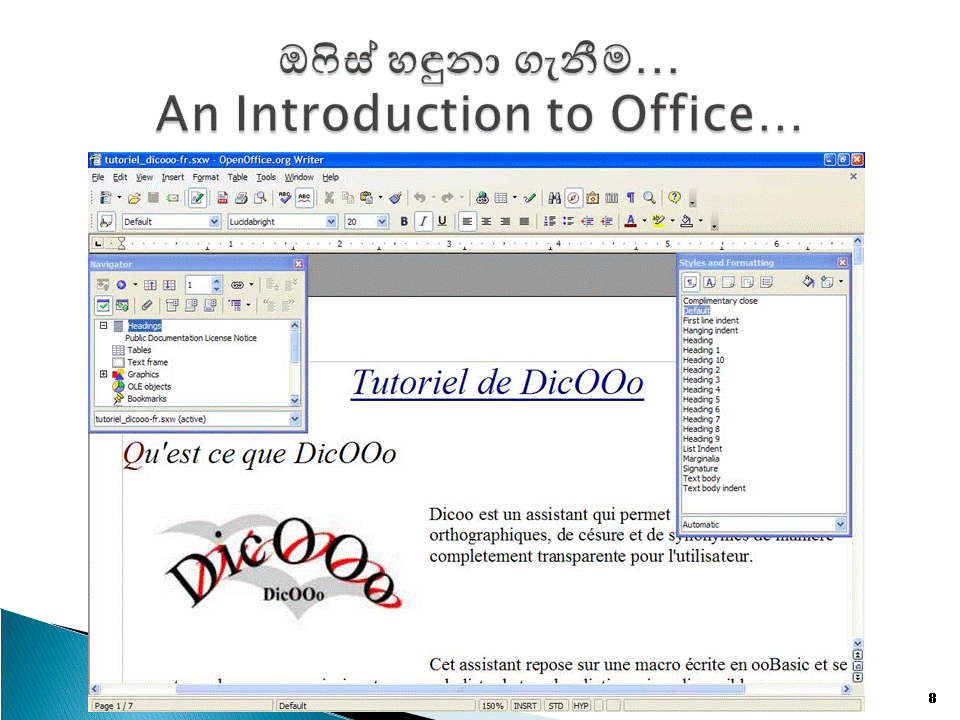960x720 pixels.
Task: Select Text body style in list
Action: tap(702, 478)
